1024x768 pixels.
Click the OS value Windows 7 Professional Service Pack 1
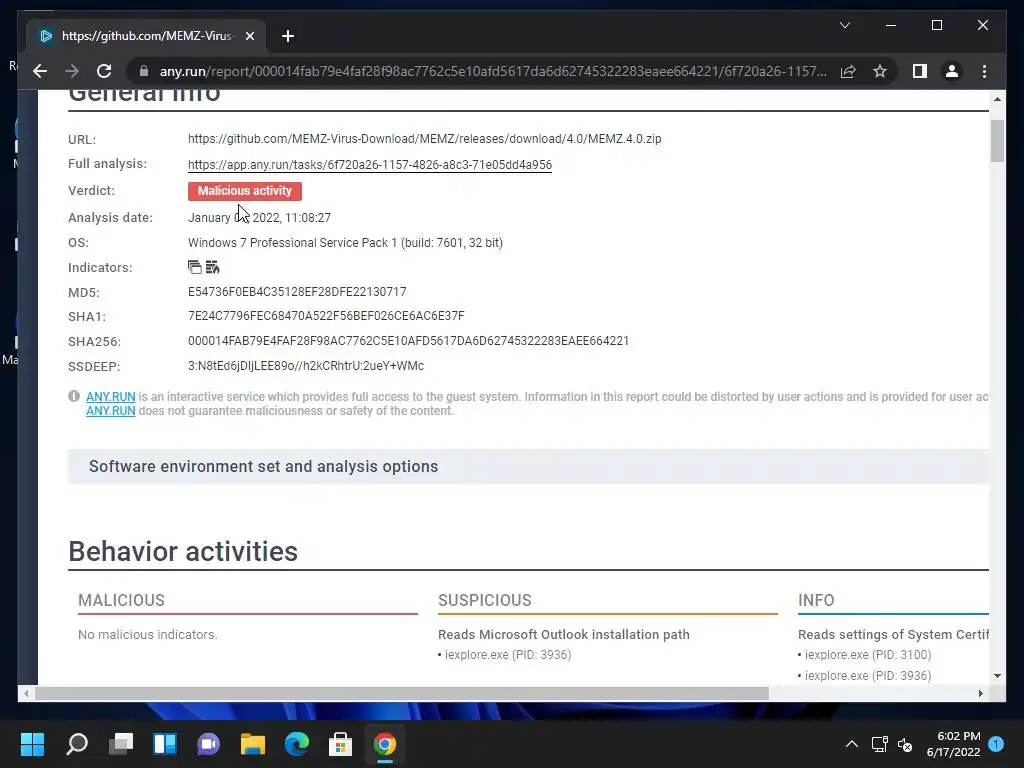[x=345, y=243]
